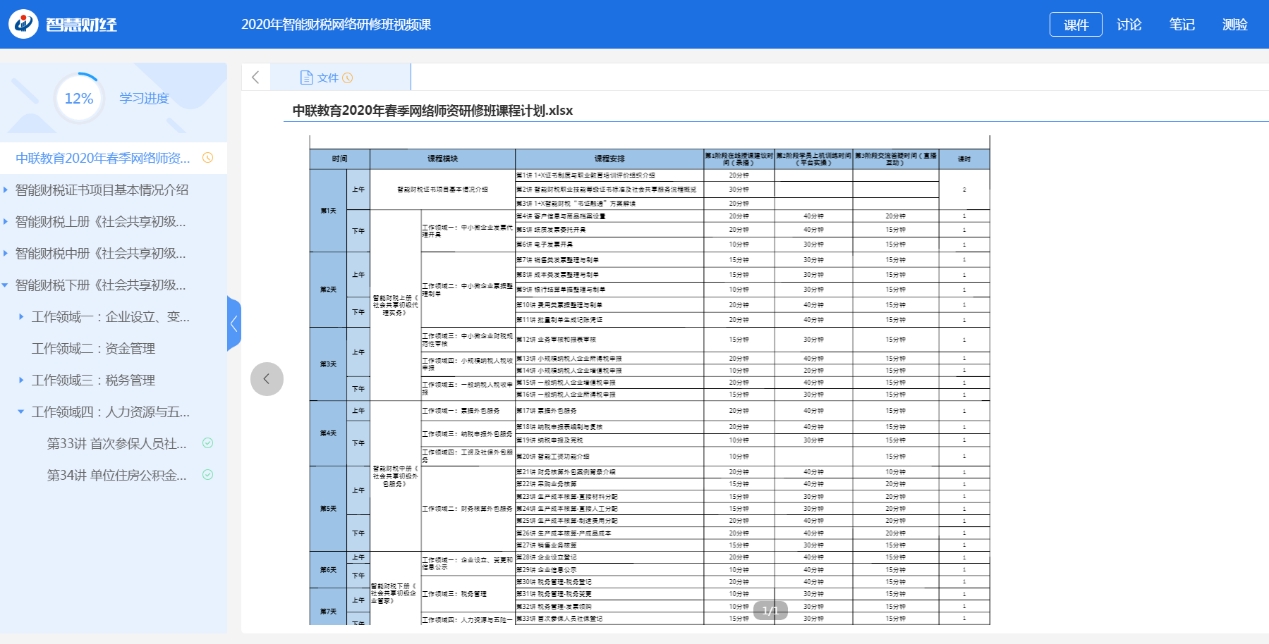The width and height of the screenshot is (1269, 644).
Task: Open 工作领域二：资金管理 lesson item
Action: coord(93,349)
